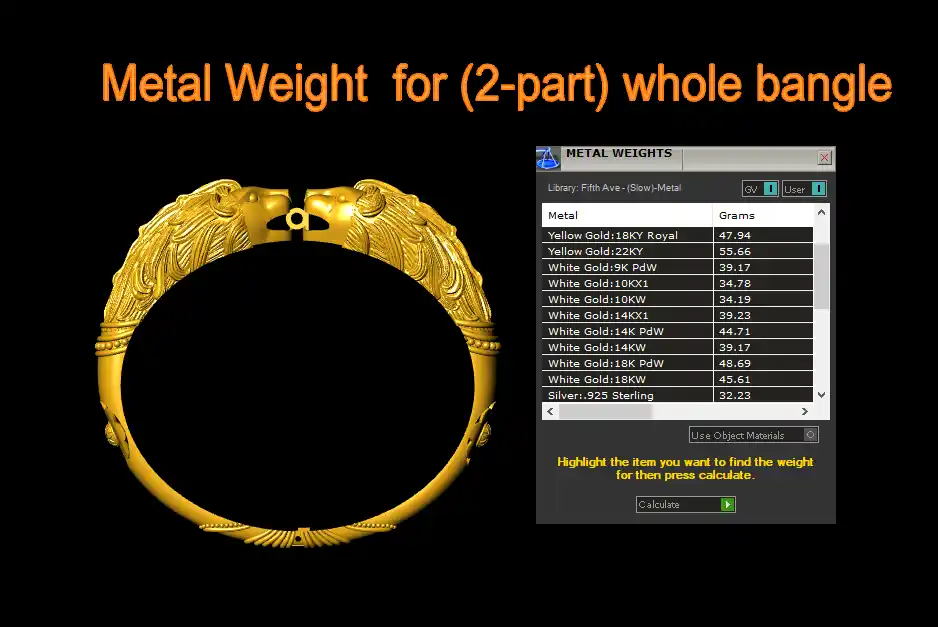The width and height of the screenshot is (938, 627).
Task: Select White Gold:10KX1 row
Action: coord(677,283)
